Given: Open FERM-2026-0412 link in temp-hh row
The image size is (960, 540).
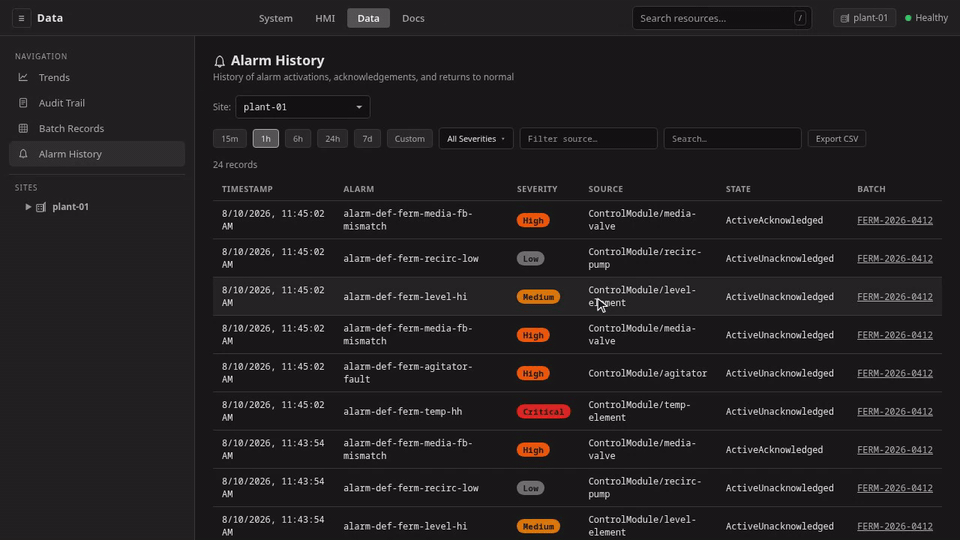Looking at the screenshot, I should click(894, 411).
